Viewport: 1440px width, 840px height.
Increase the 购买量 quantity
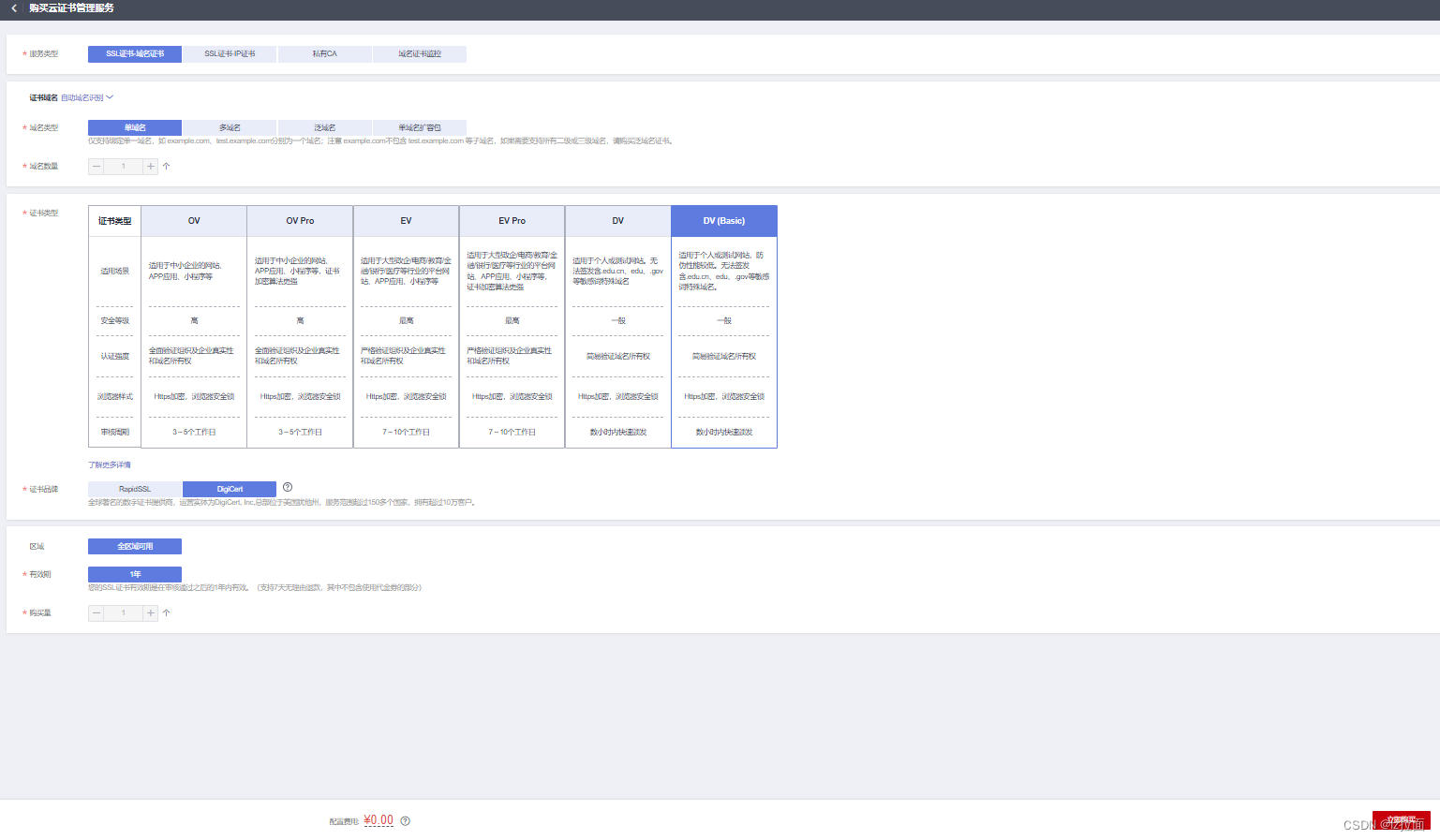(150, 613)
